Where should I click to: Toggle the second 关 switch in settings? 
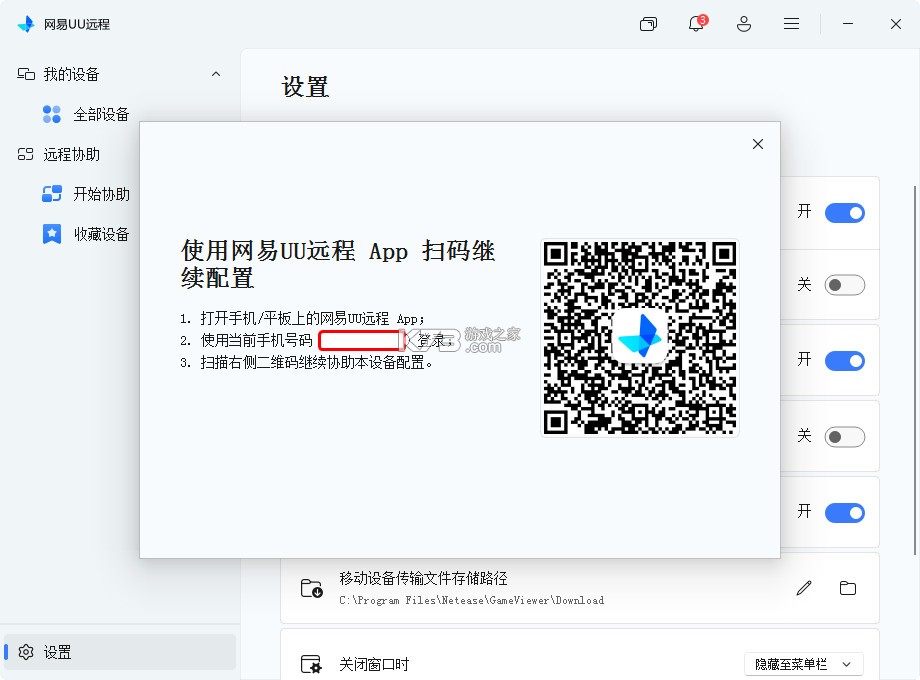(x=845, y=437)
